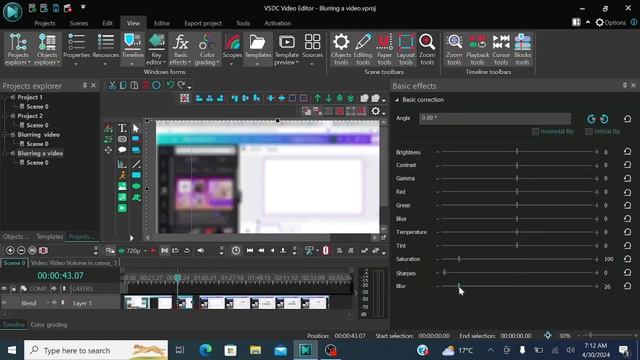This screenshot has width=640, height=360.
Task: Reset the Brightness value
Action: pyautogui.click(x=627, y=151)
